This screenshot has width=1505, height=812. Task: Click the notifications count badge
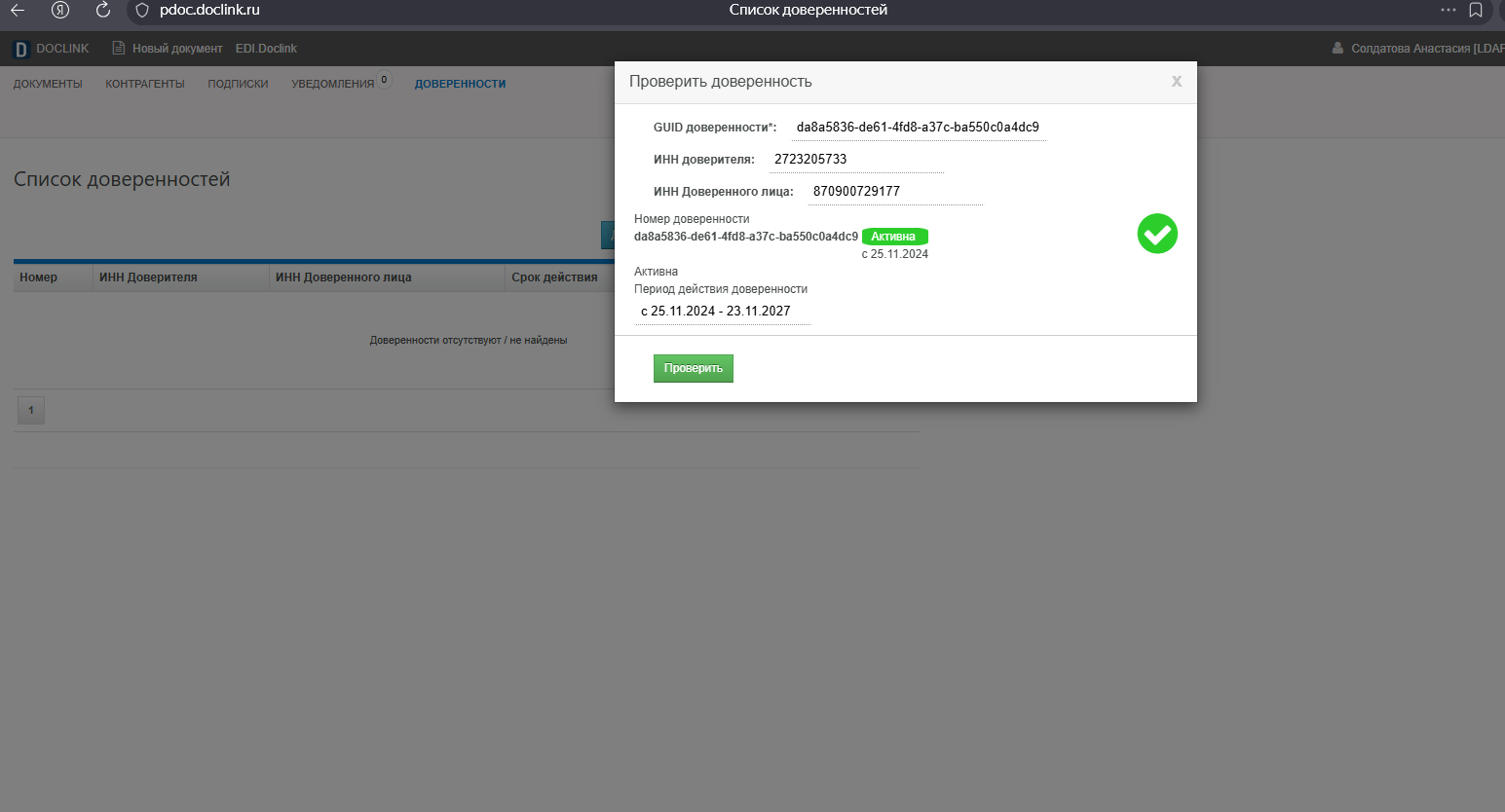pos(384,80)
